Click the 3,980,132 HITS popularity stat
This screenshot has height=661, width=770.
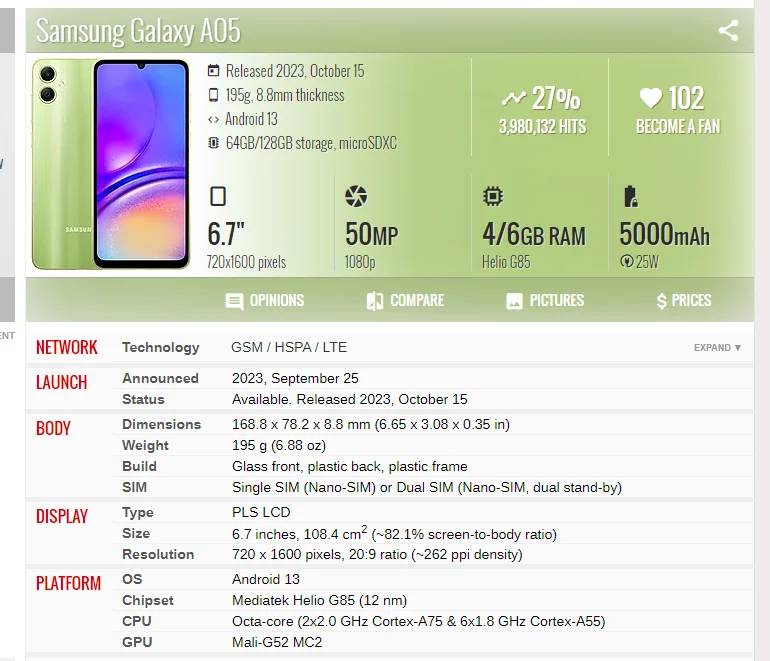pos(543,127)
